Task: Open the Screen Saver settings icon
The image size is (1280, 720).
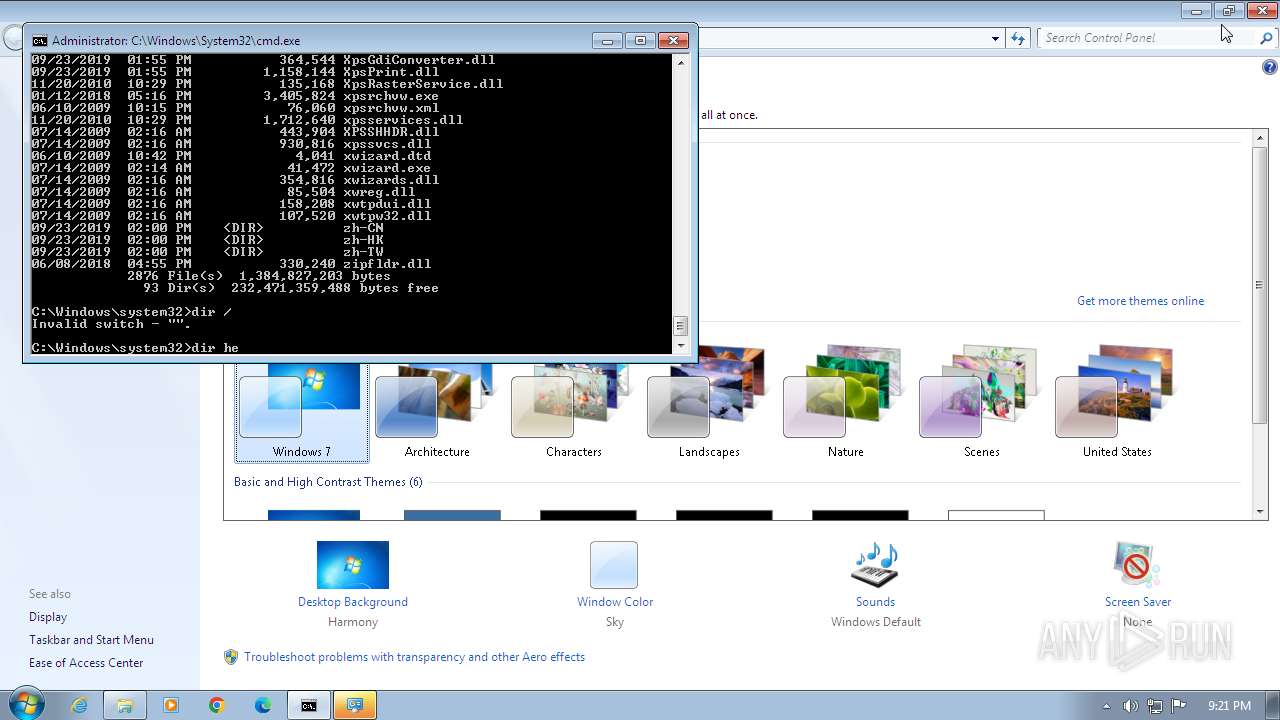Action: (x=1137, y=565)
